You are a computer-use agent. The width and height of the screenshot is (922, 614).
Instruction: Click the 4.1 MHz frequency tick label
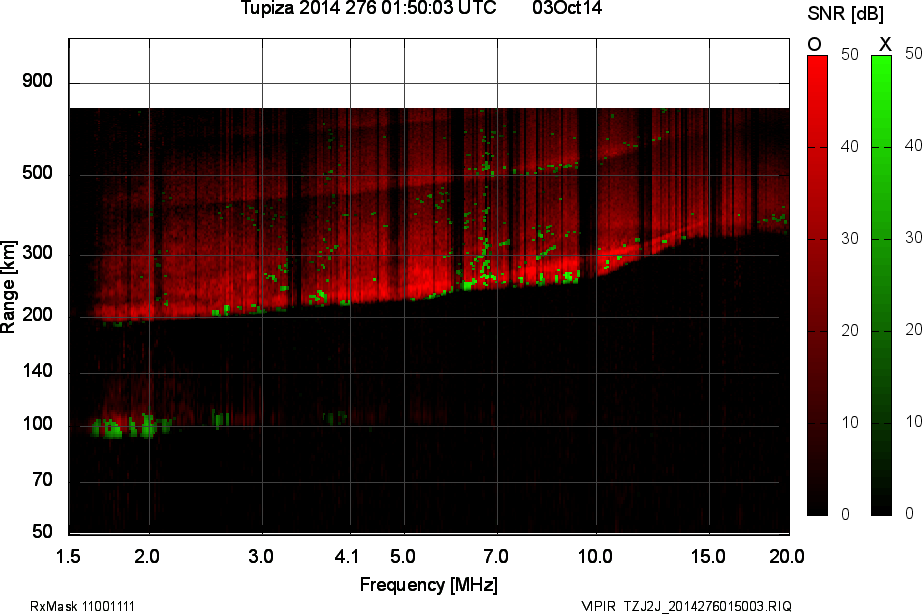348,555
